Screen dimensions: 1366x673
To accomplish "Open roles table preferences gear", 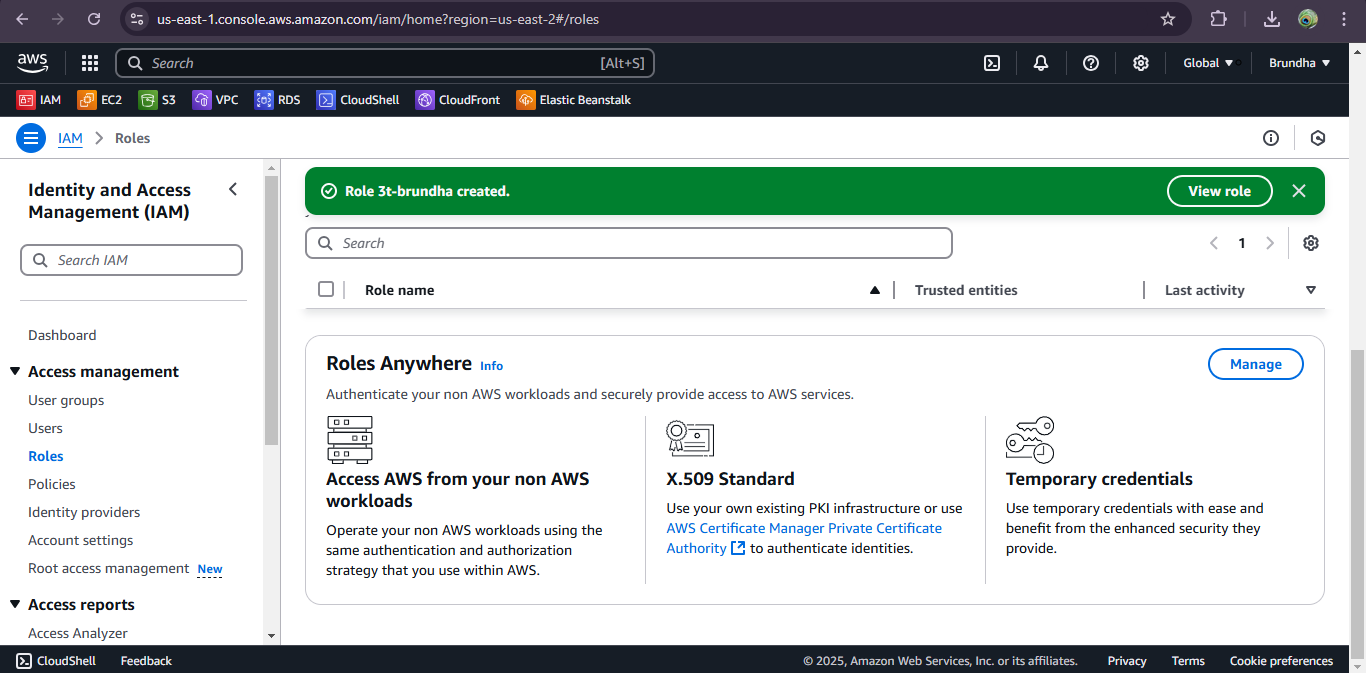I will point(1311,243).
